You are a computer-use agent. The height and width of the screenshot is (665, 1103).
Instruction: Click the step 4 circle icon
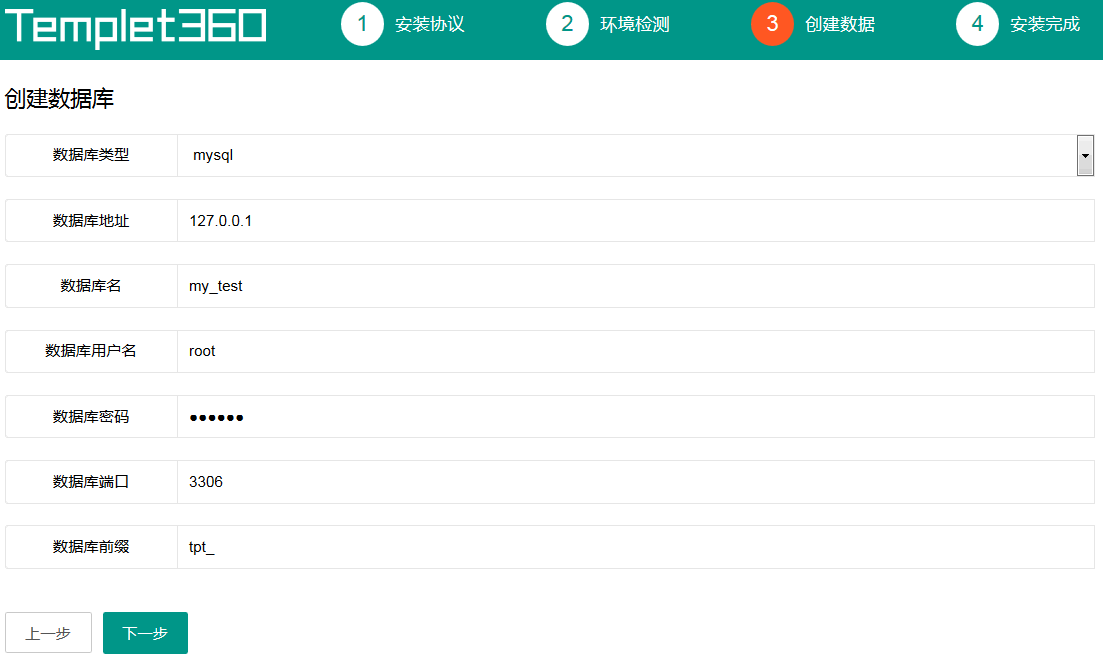[x=977, y=25]
